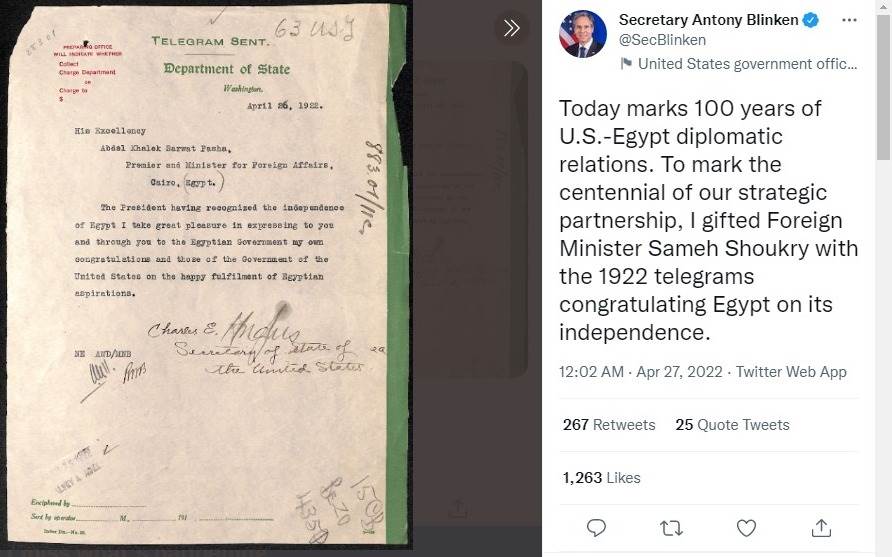Like the tweet with heart icon
Image resolution: width=892 pixels, height=557 pixels.
coord(746,529)
